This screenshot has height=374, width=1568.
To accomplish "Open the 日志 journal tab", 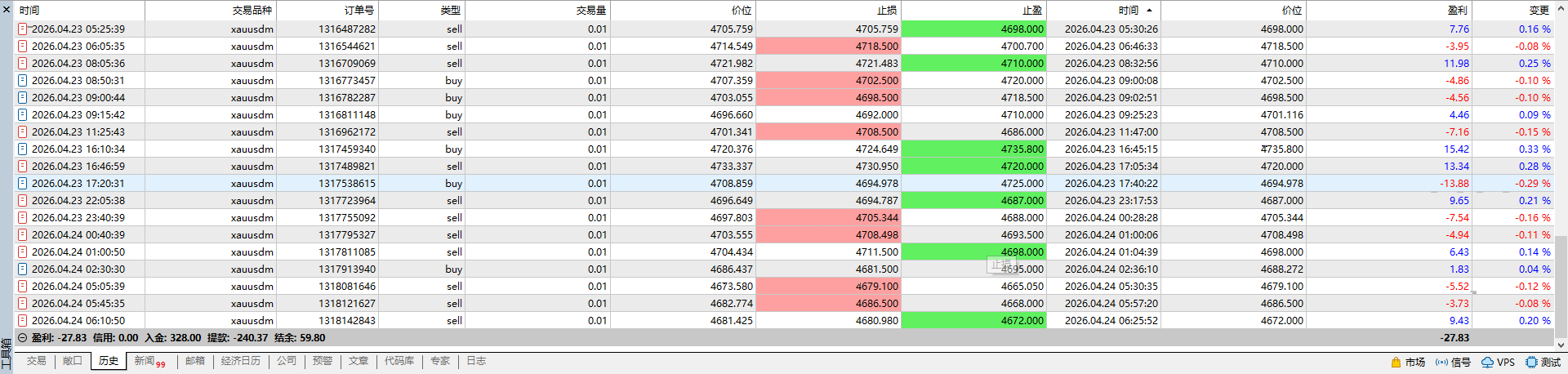I will pyautogui.click(x=476, y=361).
